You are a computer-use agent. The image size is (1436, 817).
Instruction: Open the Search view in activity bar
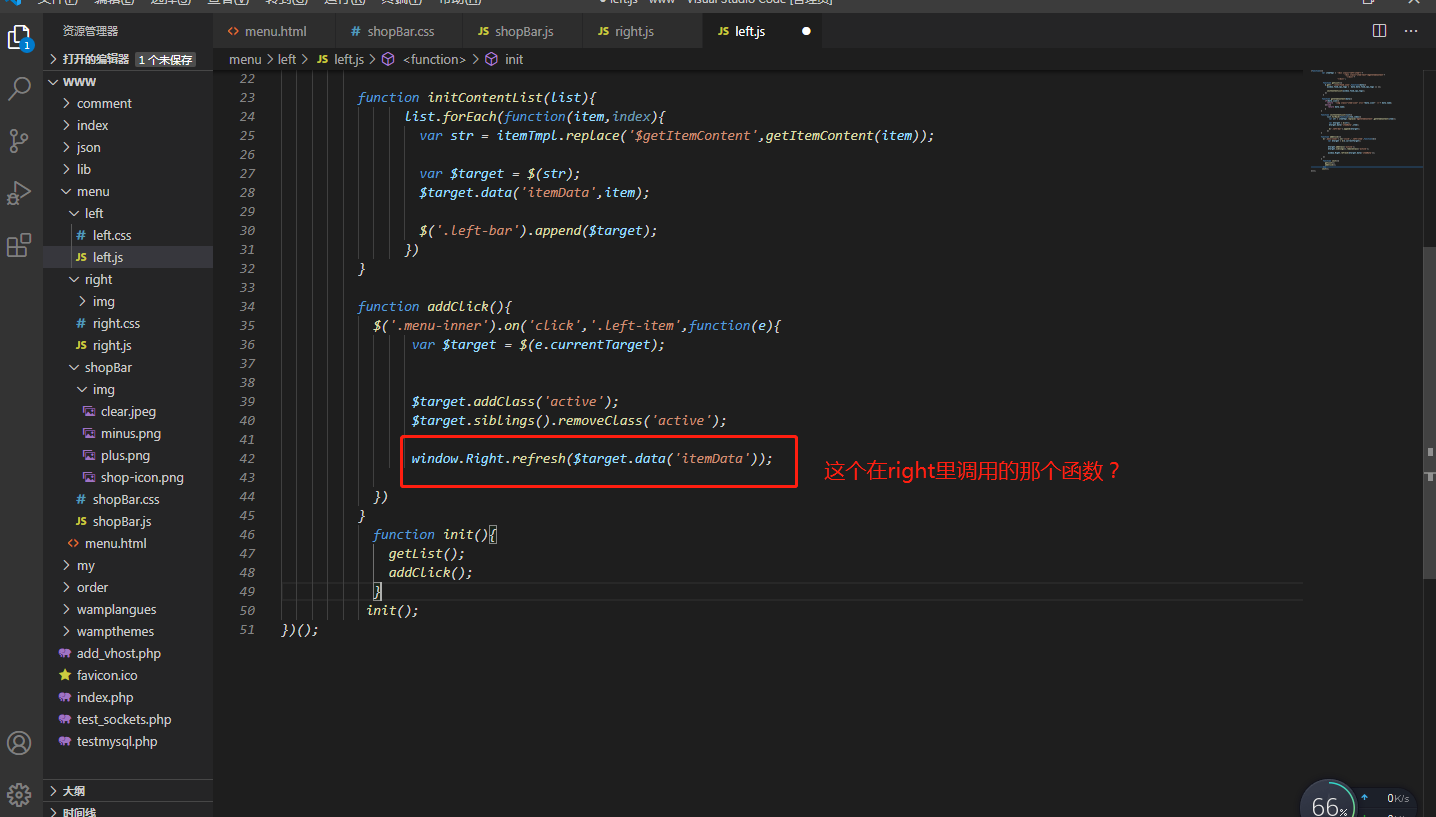point(19,89)
